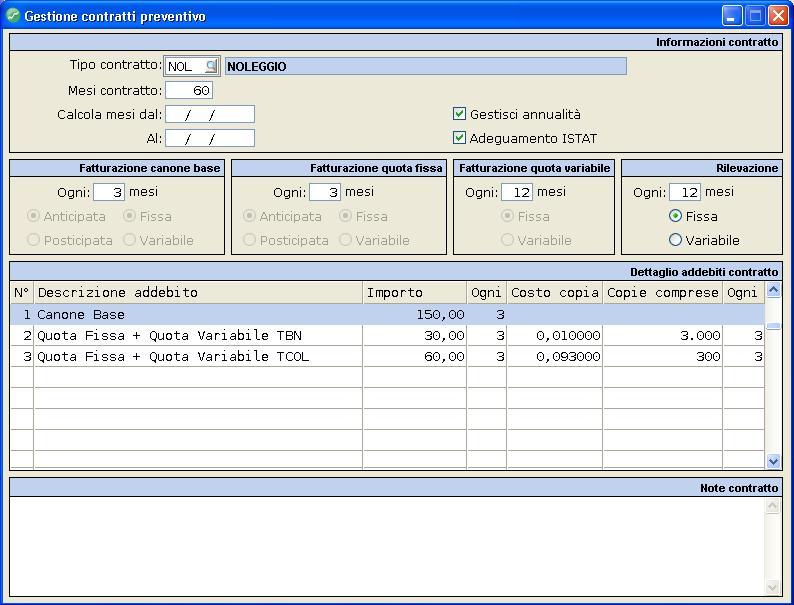Toggle Adeguamento ISTAT checkbox
794x605 pixels.
pos(459,137)
